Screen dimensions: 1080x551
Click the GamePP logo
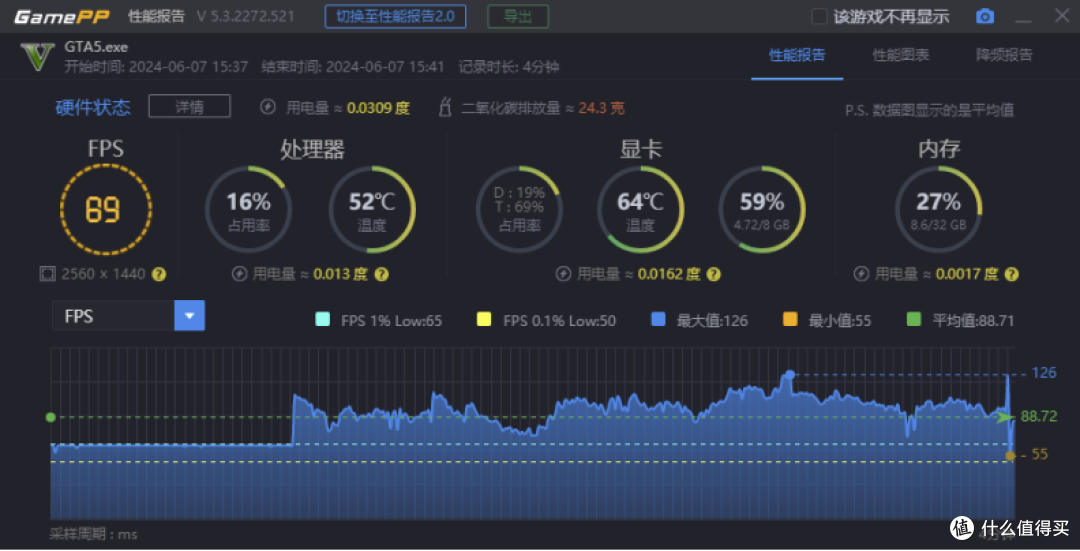pyautogui.click(x=61, y=17)
